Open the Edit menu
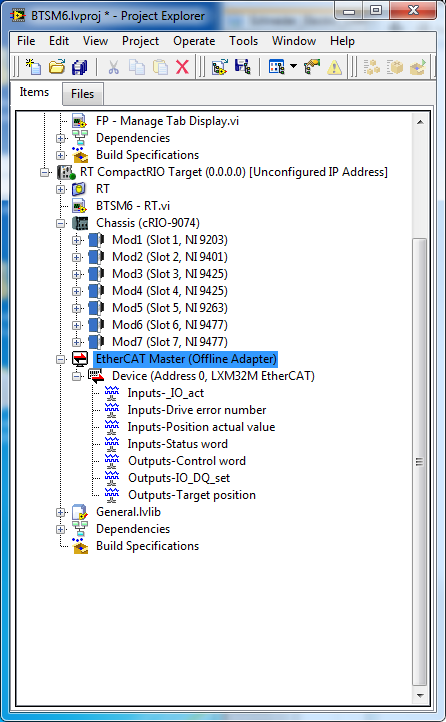The image size is (446, 722). click(x=59, y=41)
